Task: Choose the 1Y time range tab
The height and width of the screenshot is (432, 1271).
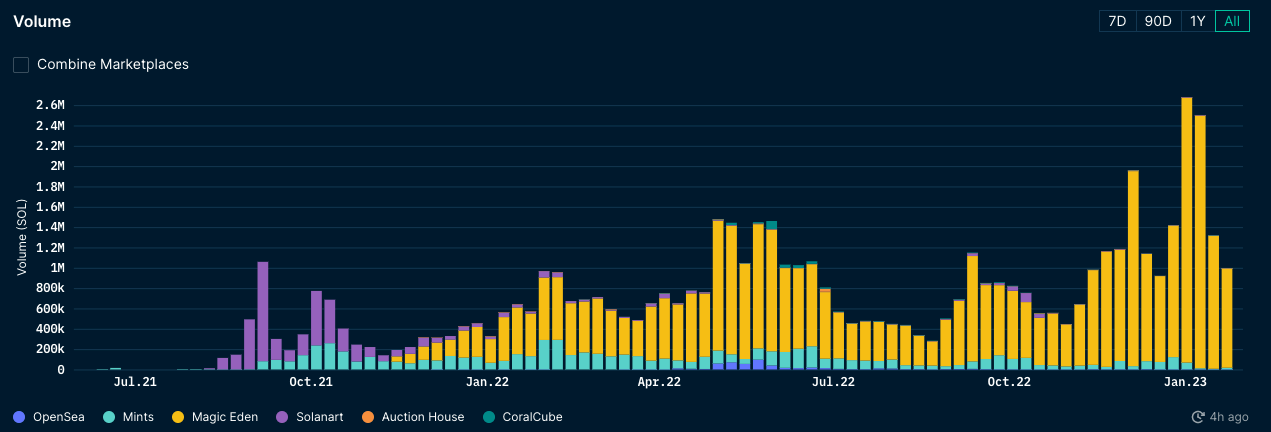Action: tap(1197, 21)
